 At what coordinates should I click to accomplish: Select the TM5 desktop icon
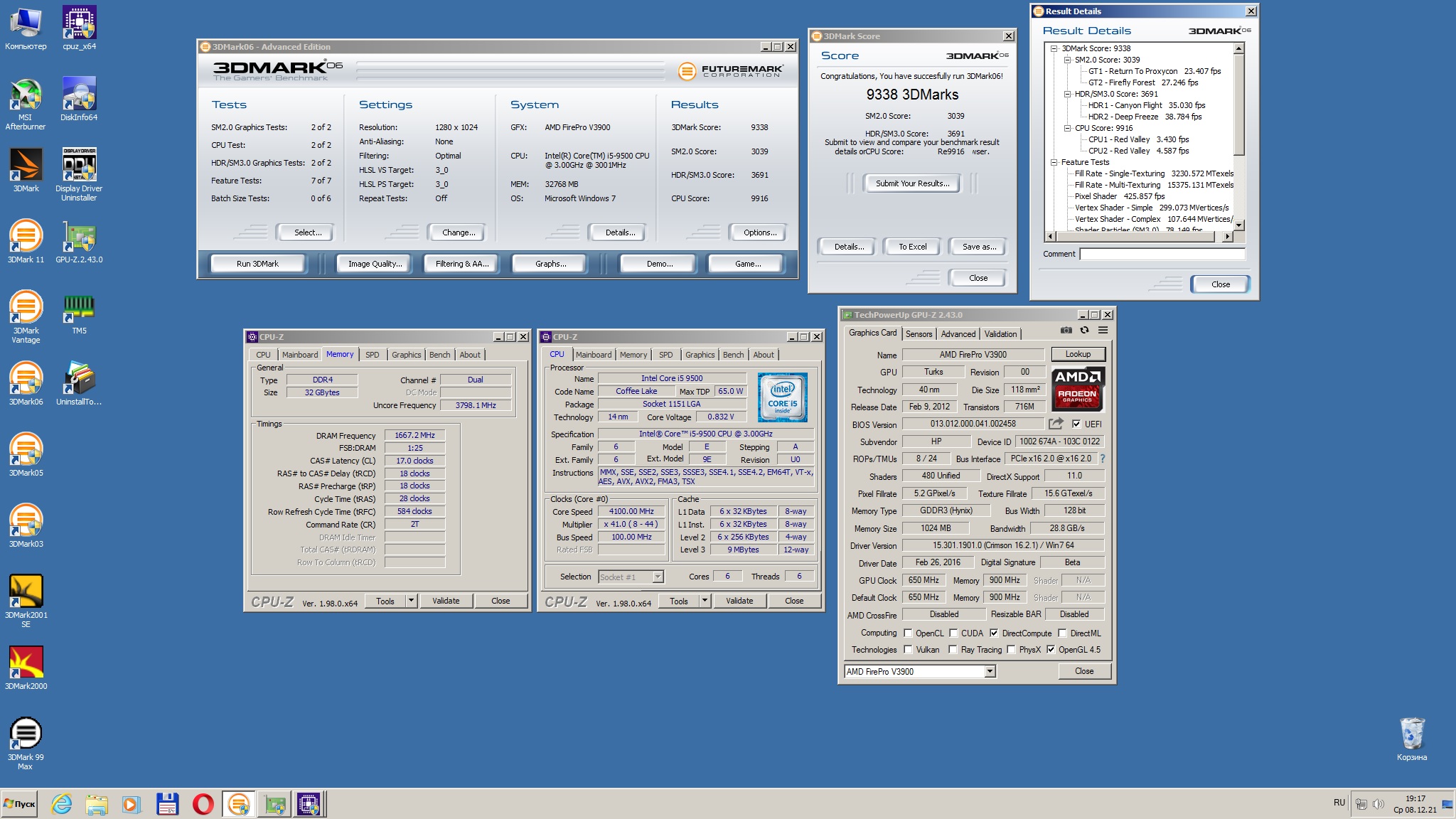click(79, 313)
